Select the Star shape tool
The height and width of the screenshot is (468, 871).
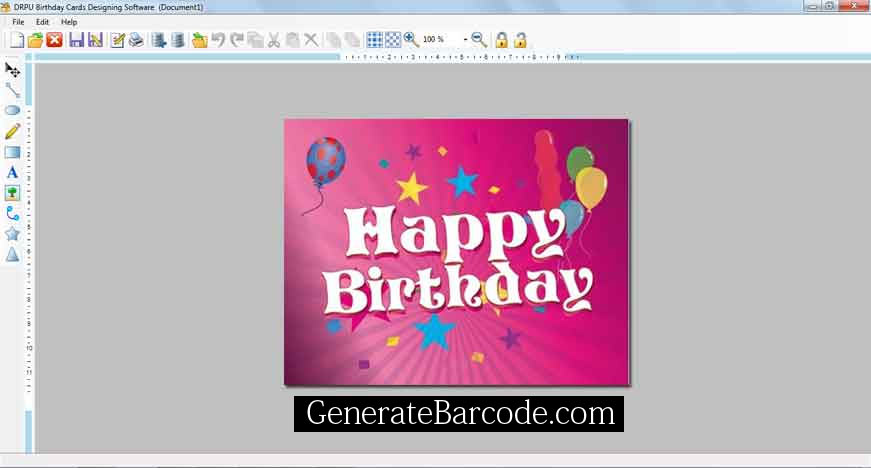point(12,234)
